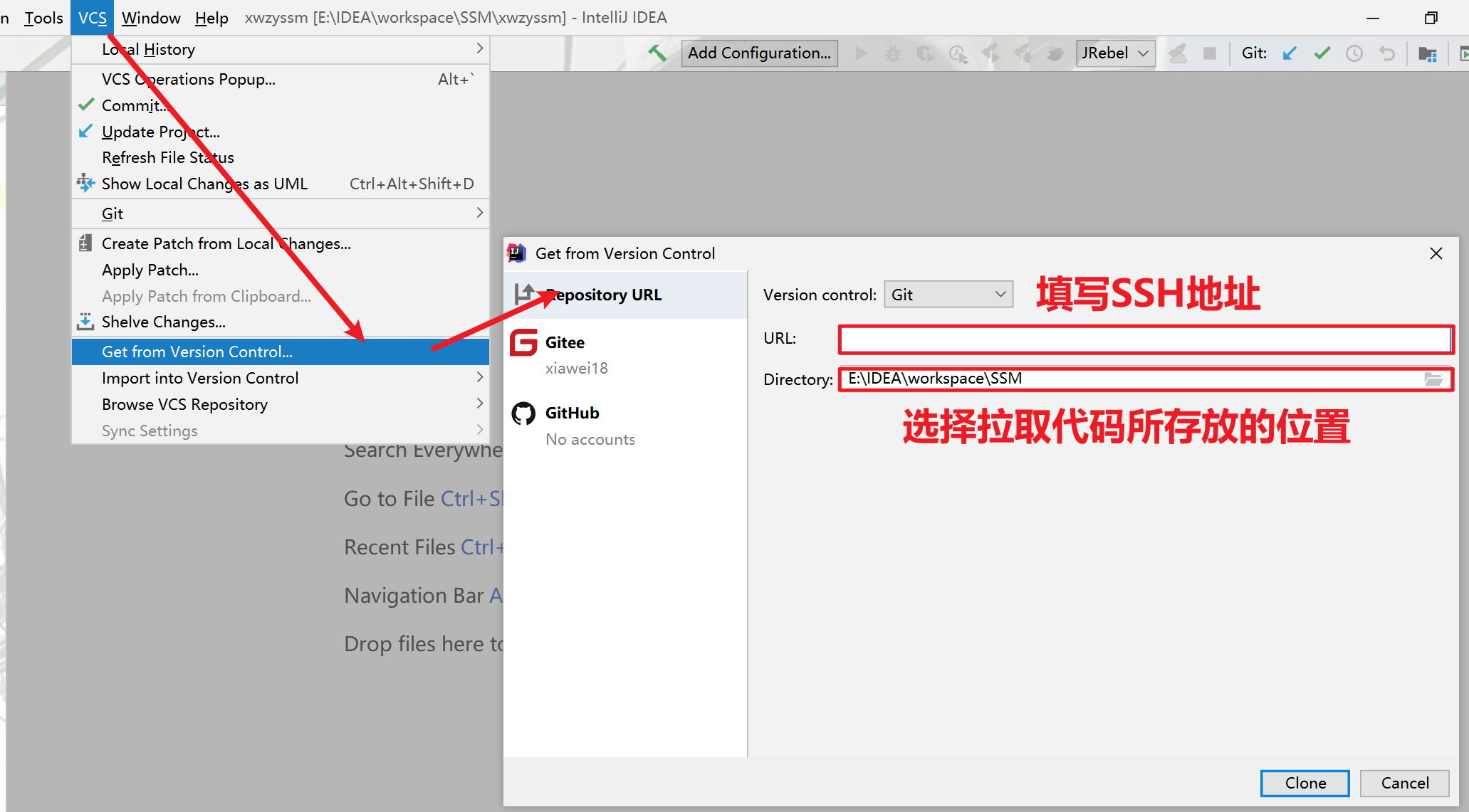Open the Window menu

point(150,18)
